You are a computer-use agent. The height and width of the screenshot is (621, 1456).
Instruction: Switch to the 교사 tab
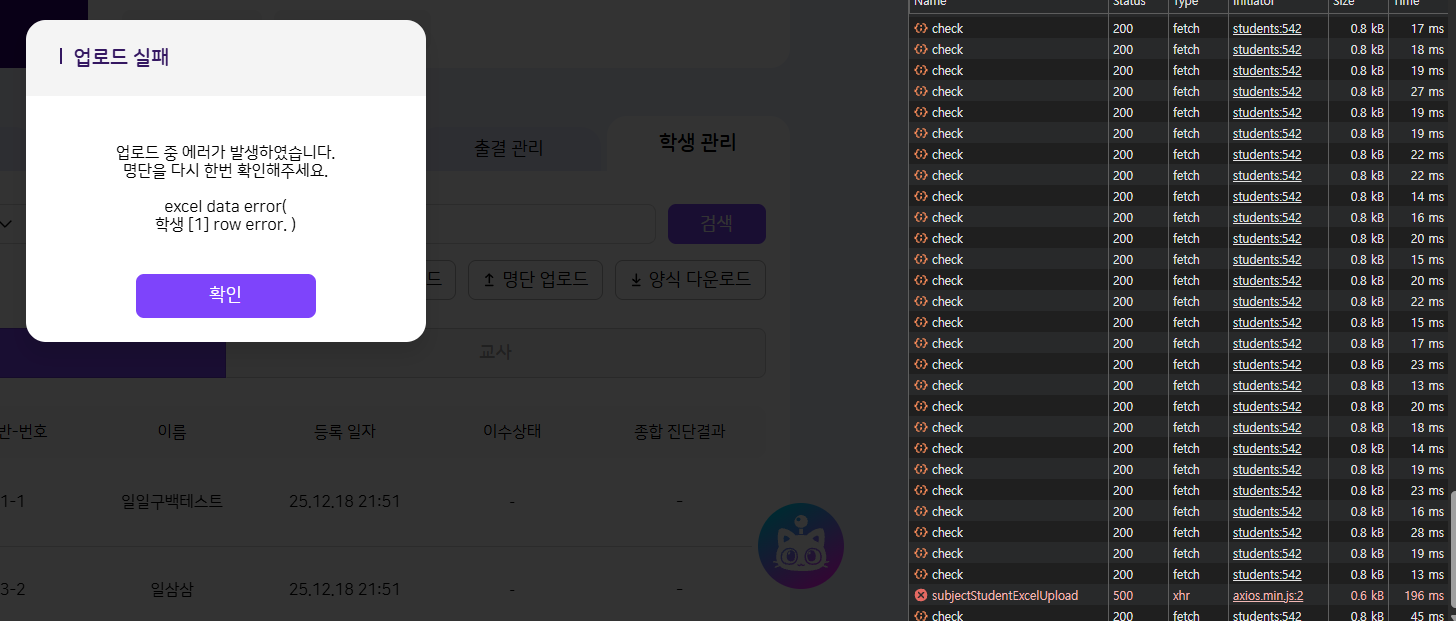pyautogui.click(x=496, y=353)
